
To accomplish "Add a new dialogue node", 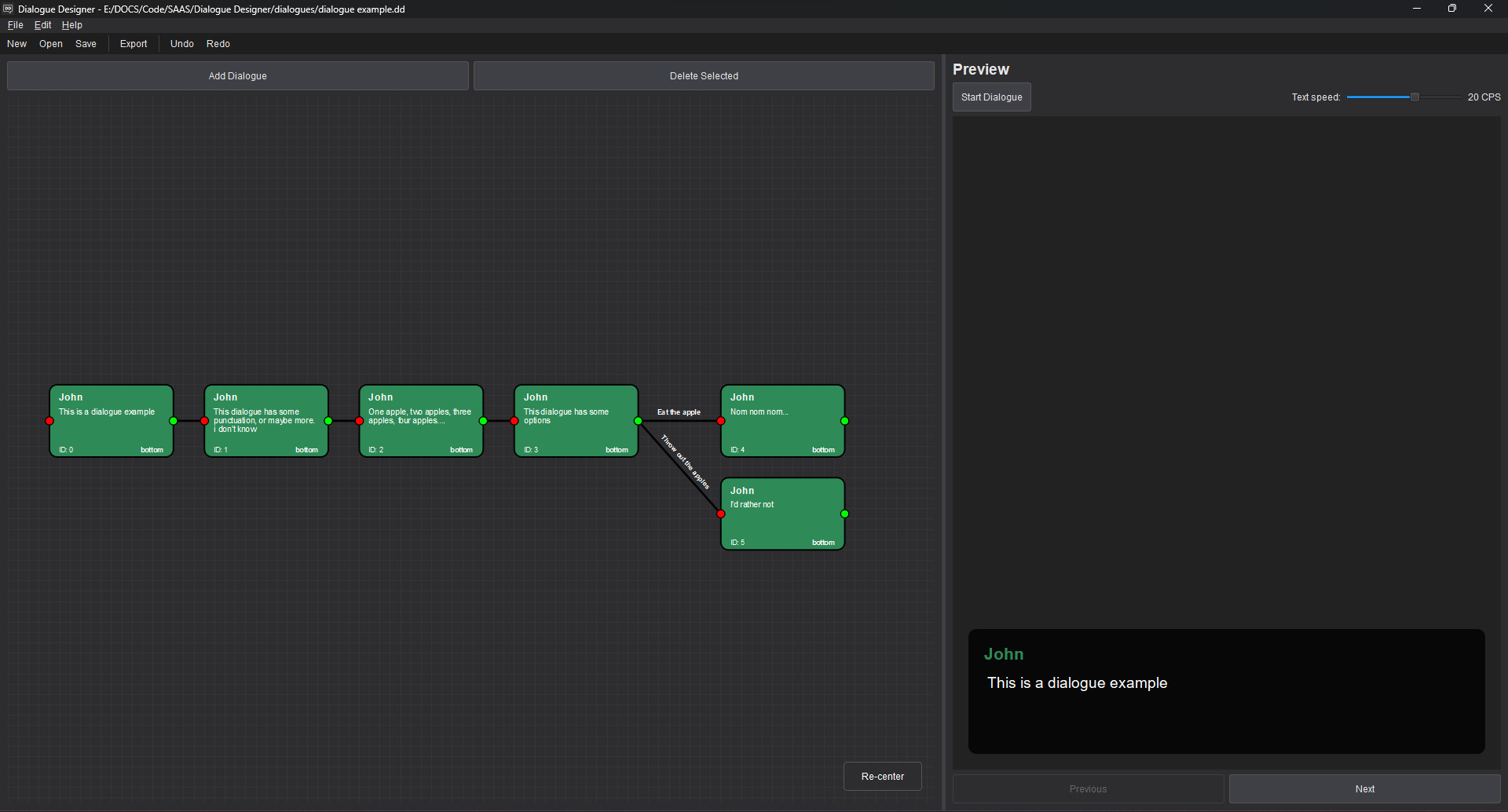I will click(x=237, y=75).
